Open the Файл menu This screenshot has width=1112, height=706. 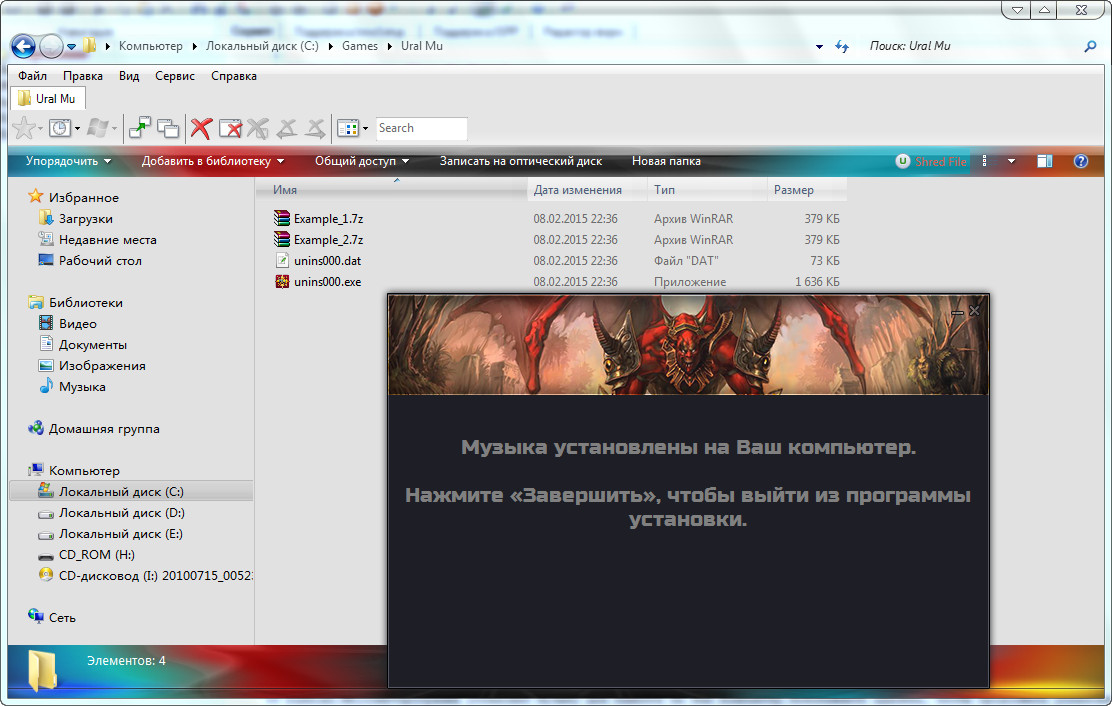pyautogui.click(x=33, y=76)
